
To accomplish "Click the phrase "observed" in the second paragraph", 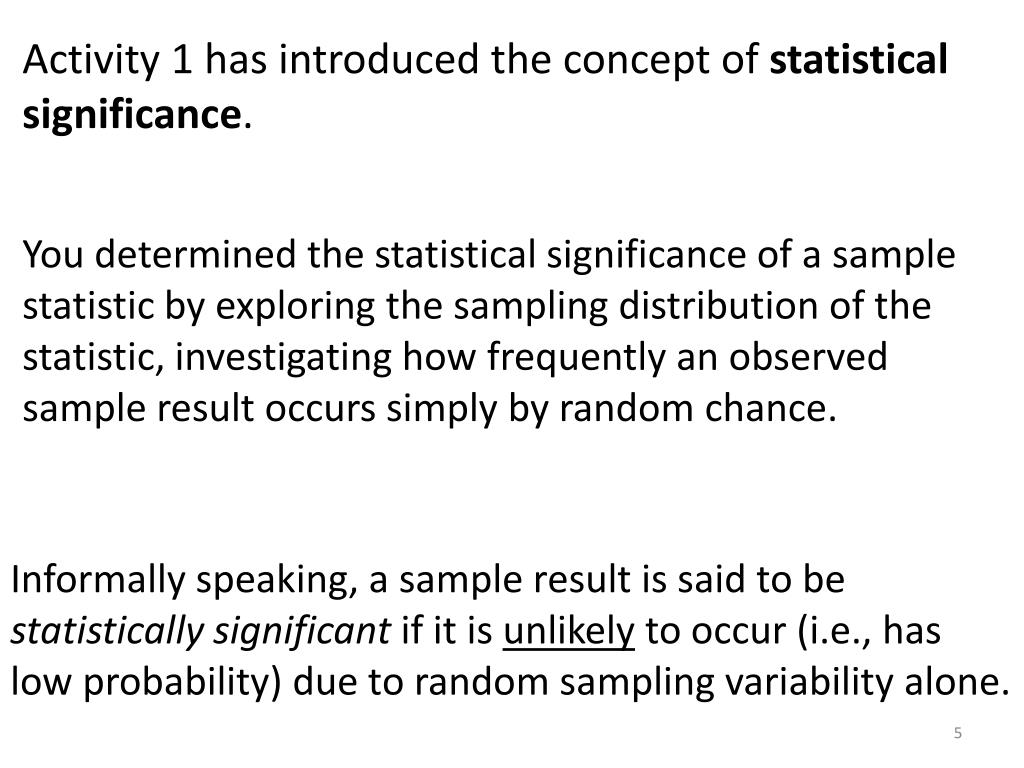I will pos(808,357).
